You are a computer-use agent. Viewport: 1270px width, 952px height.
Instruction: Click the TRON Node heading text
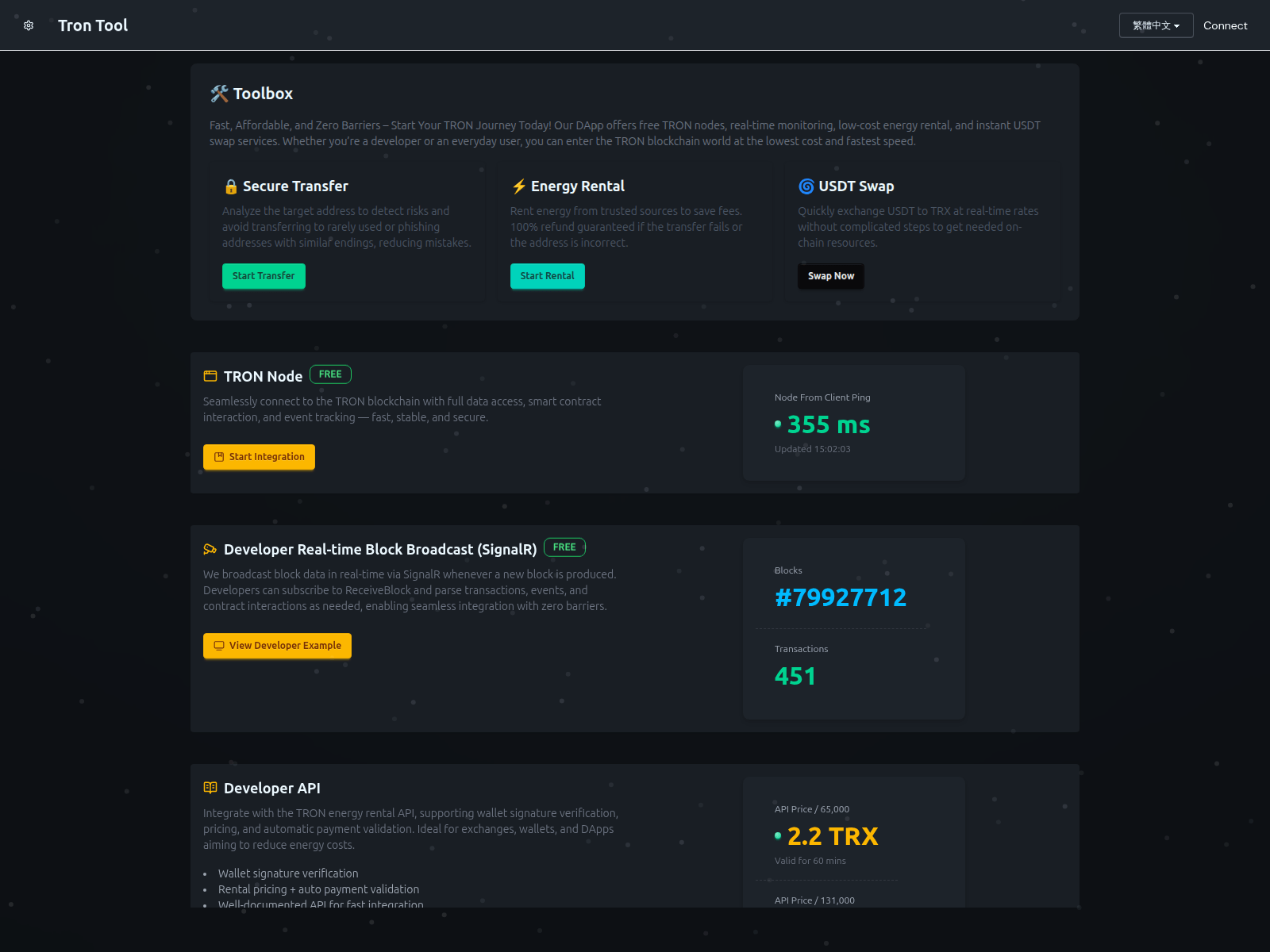pyautogui.click(x=264, y=377)
